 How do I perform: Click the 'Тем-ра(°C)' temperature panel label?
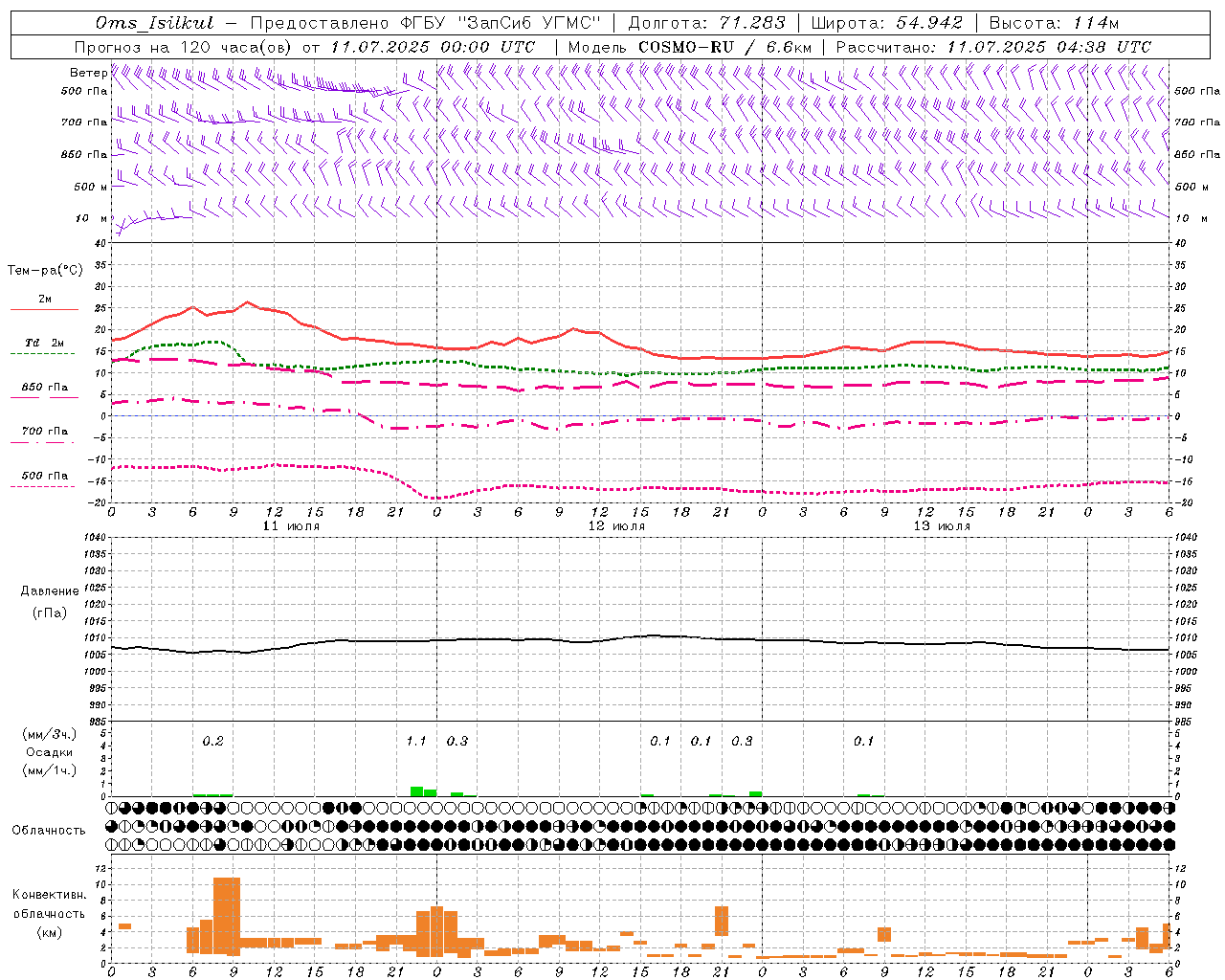pos(45,271)
